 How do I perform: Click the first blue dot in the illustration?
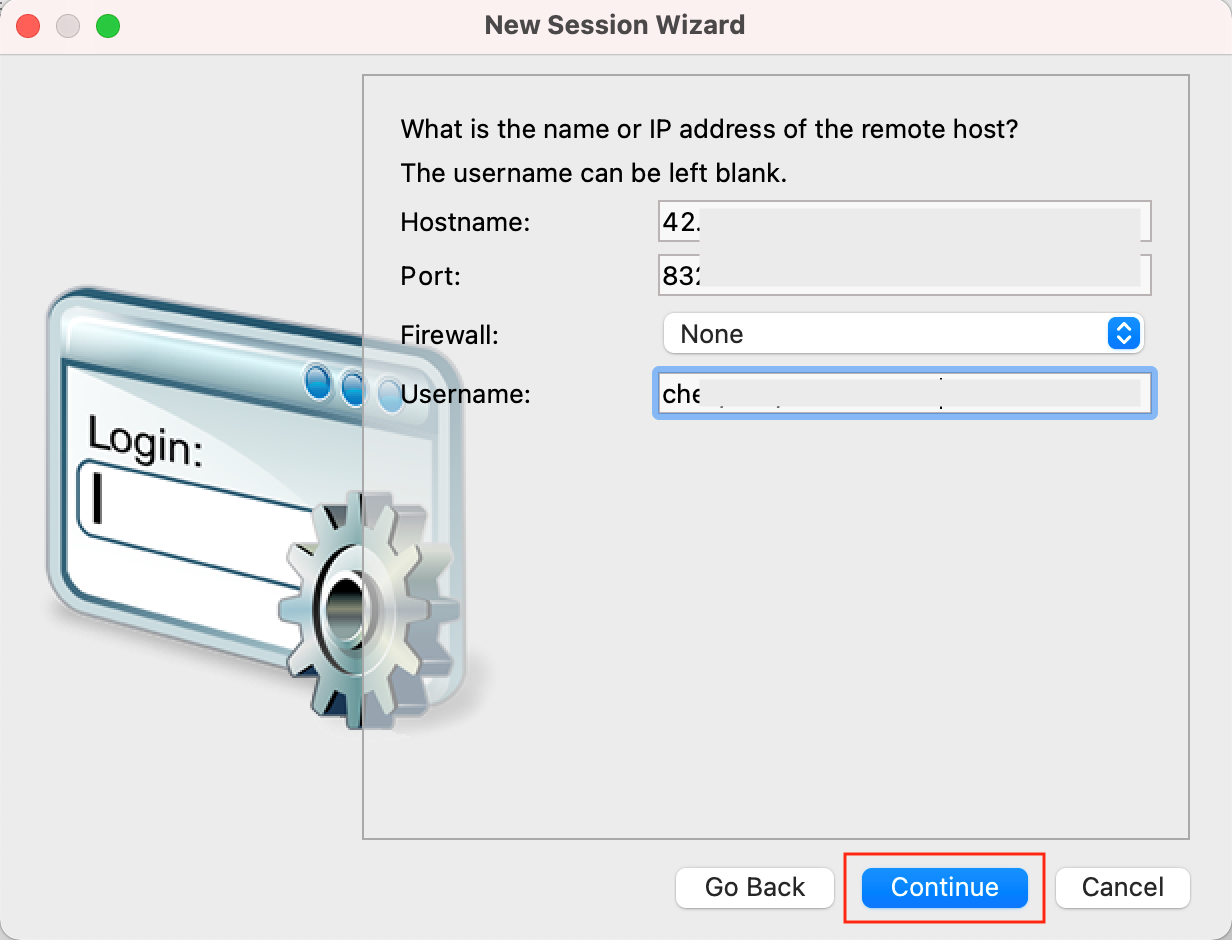318,382
